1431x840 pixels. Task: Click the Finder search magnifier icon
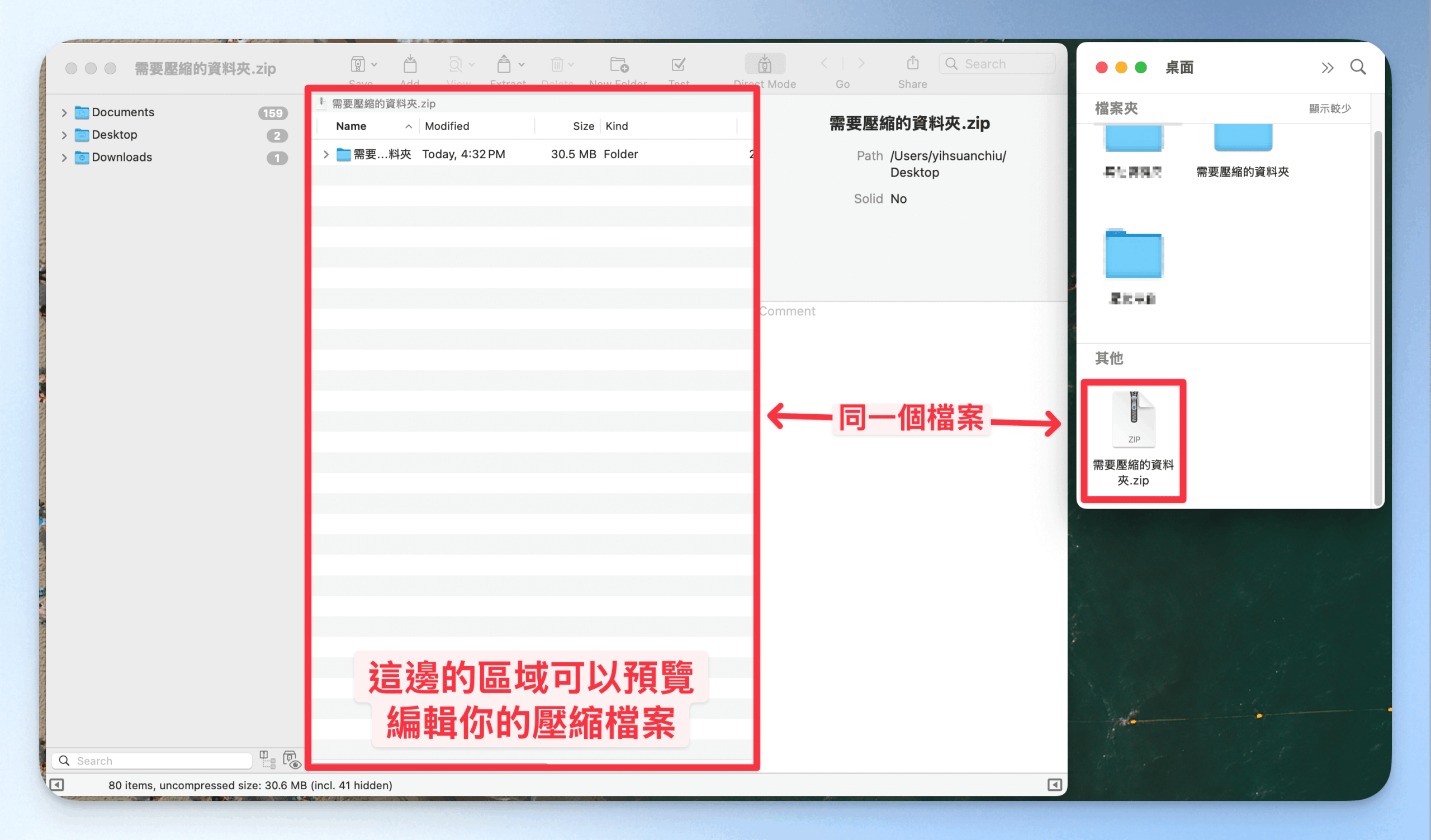click(x=1358, y=68)
